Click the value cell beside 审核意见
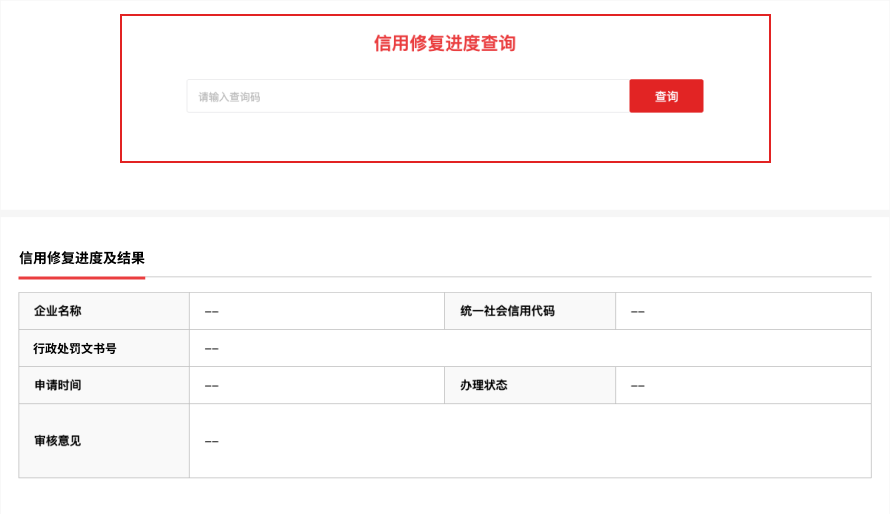The height and width of the screenshot is (514, 890). [x=530, y=441]
